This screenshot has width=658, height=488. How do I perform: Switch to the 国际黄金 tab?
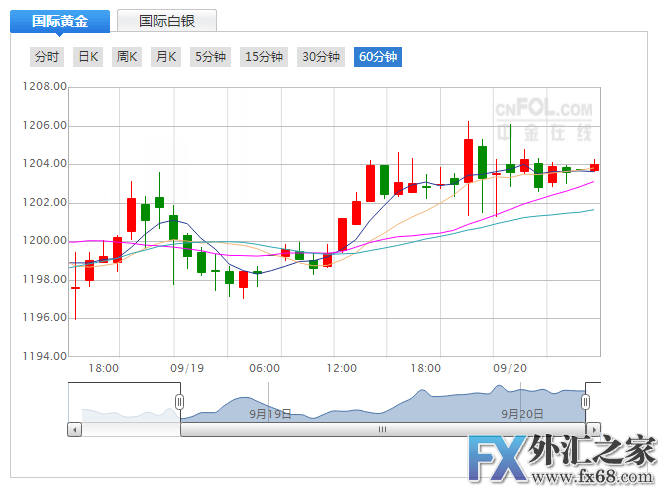[x=59, y=21]
